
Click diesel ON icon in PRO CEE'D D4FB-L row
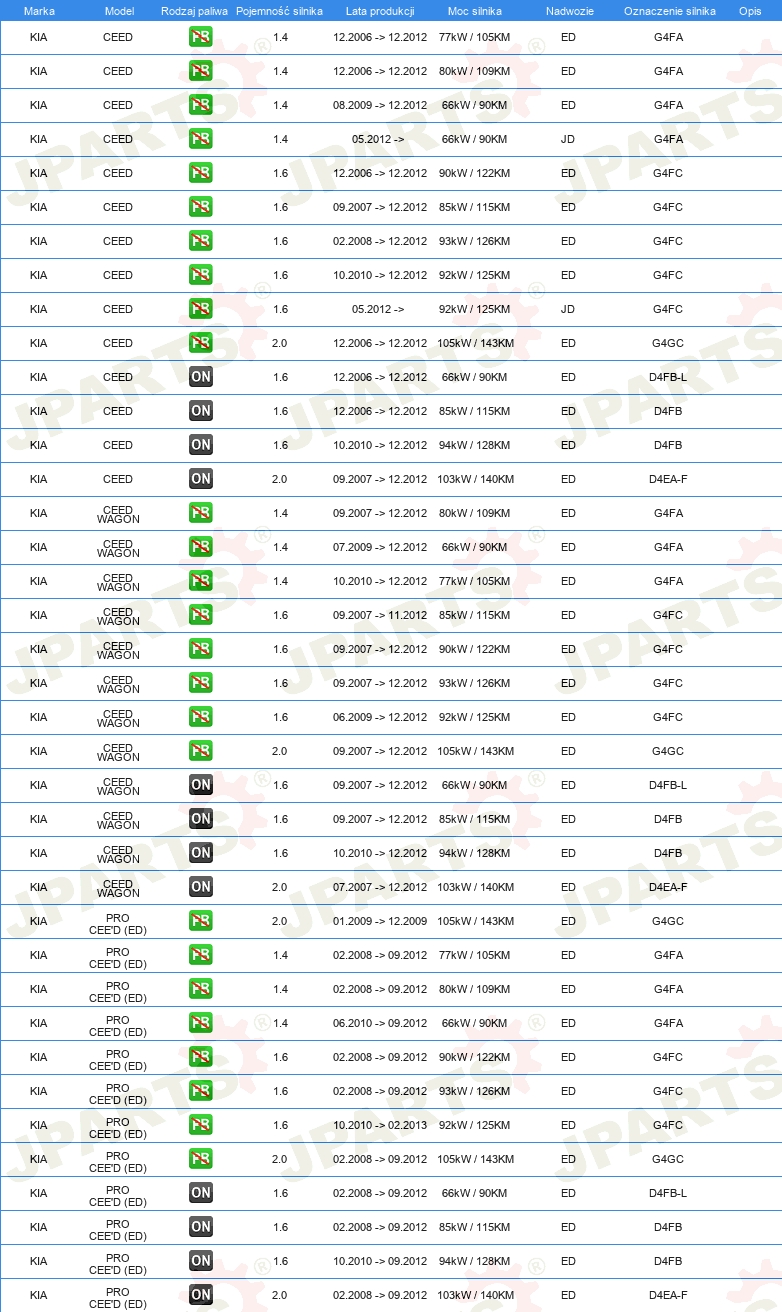[x=200, y=1193]
